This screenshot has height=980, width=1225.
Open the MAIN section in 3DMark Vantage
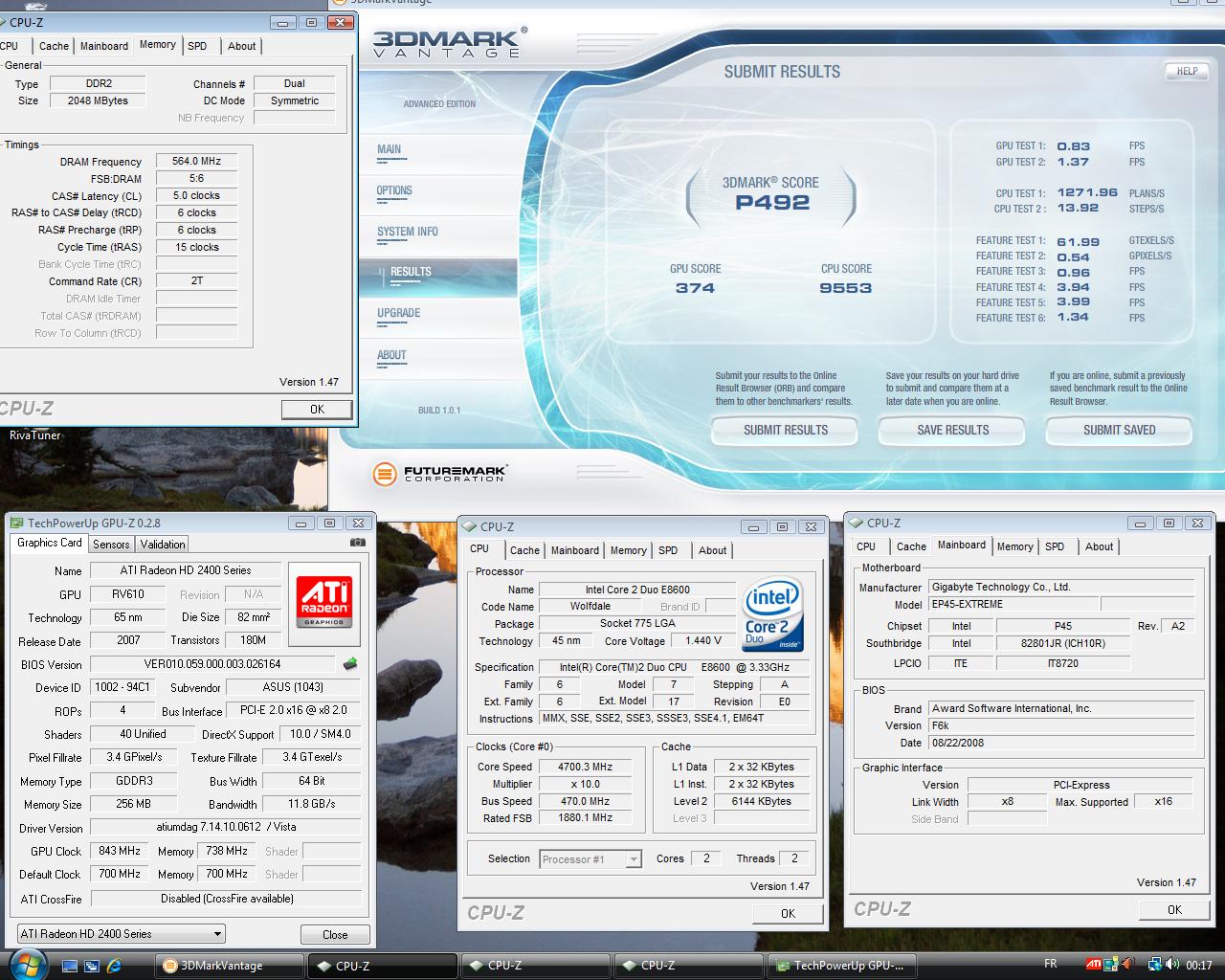(390, 149)
